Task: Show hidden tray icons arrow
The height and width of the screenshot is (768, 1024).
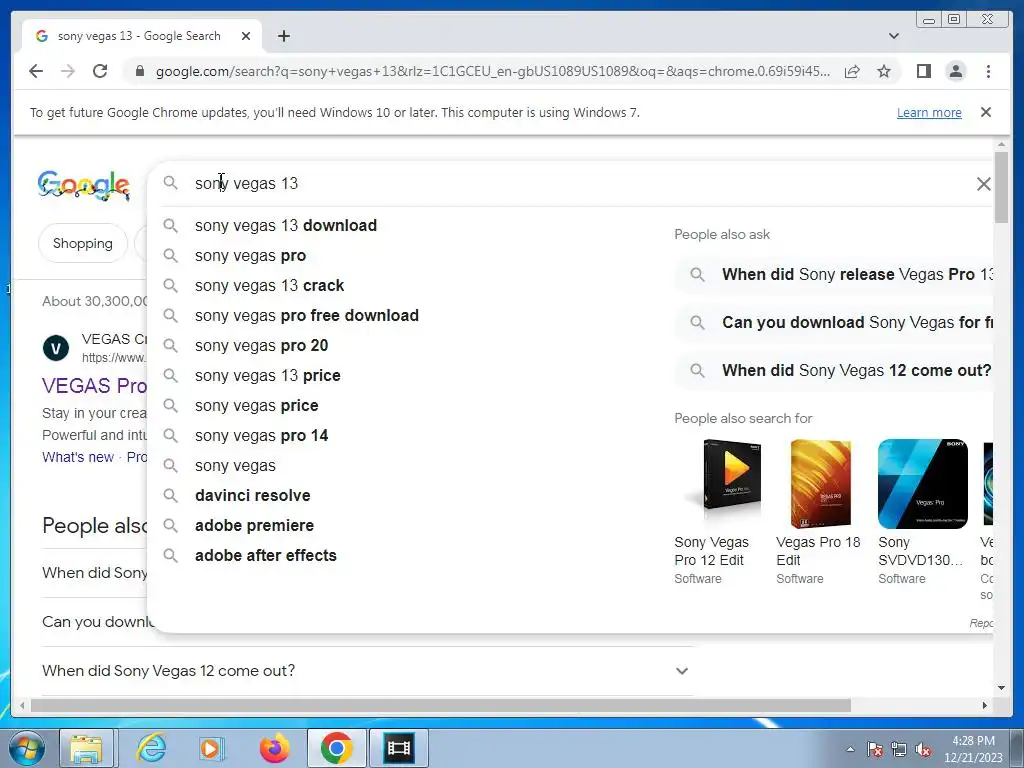Action: [x=850, y=749]
